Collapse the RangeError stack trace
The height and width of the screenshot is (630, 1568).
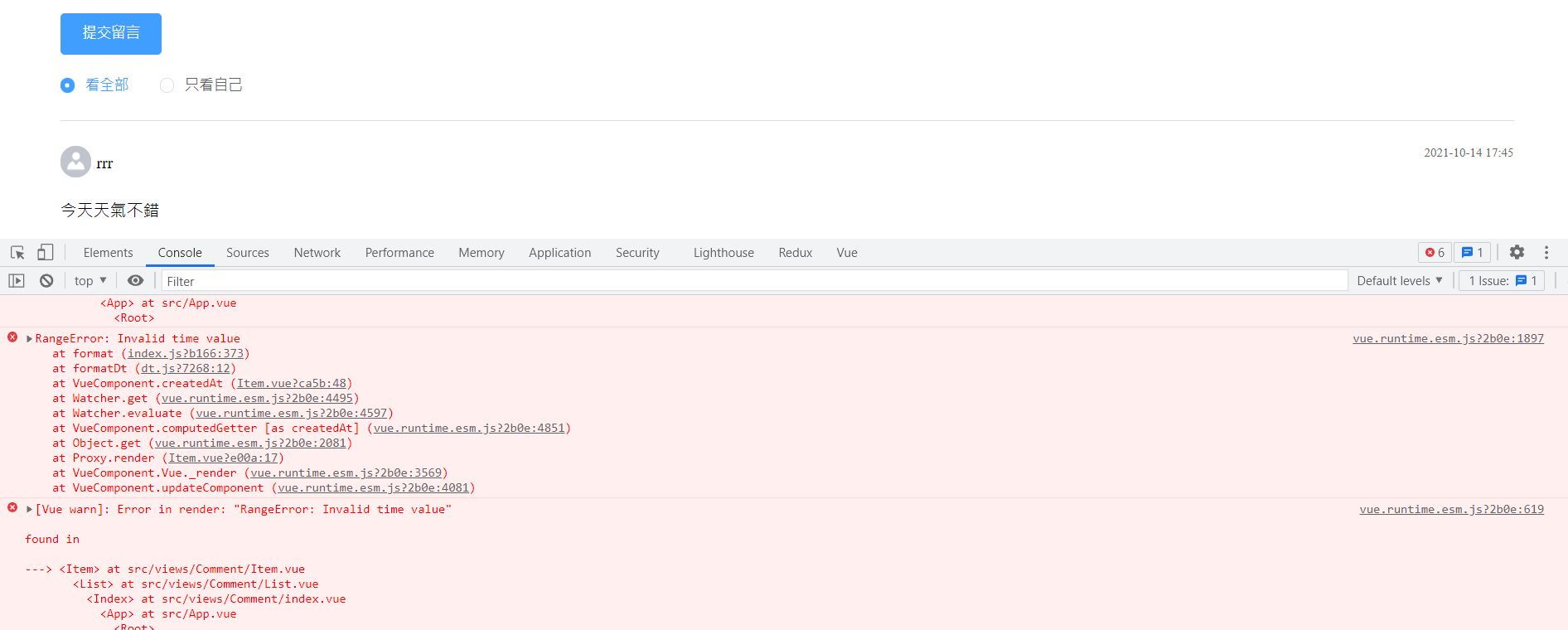[x=30, y=338]
